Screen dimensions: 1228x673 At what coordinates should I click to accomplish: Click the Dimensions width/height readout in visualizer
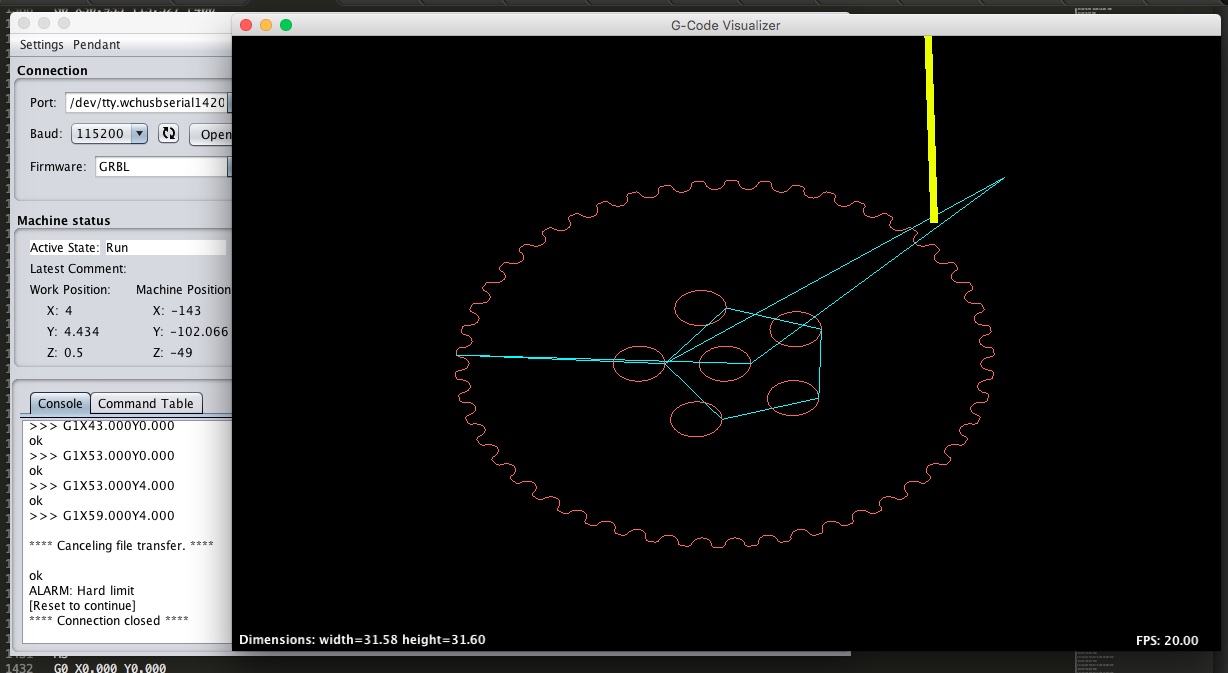click(x=362, y=640)
